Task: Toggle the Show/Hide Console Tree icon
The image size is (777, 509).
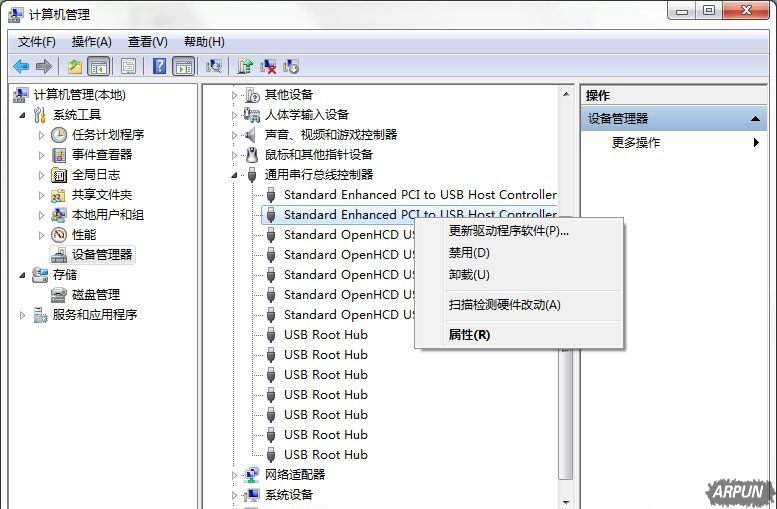Action: coord(98,66)
